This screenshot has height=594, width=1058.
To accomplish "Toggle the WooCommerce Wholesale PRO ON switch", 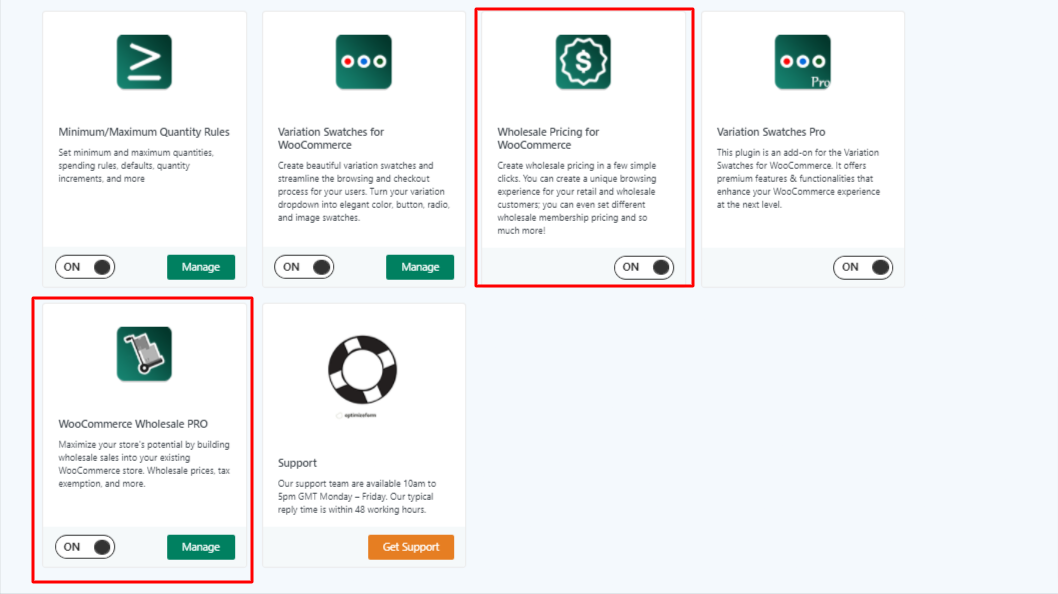I will tap(85, 547).
